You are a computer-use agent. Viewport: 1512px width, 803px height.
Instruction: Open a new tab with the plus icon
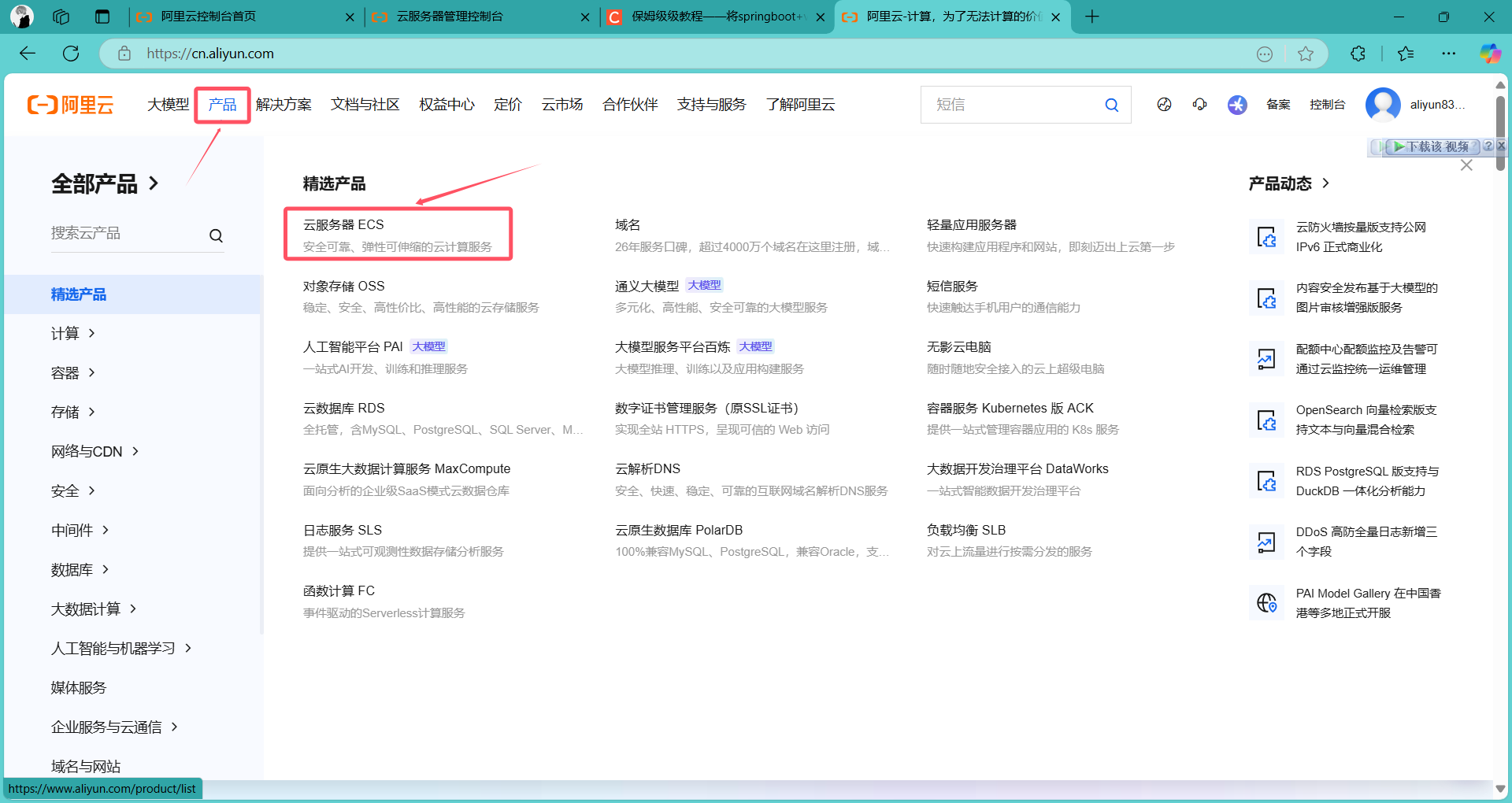point(1091,17)
